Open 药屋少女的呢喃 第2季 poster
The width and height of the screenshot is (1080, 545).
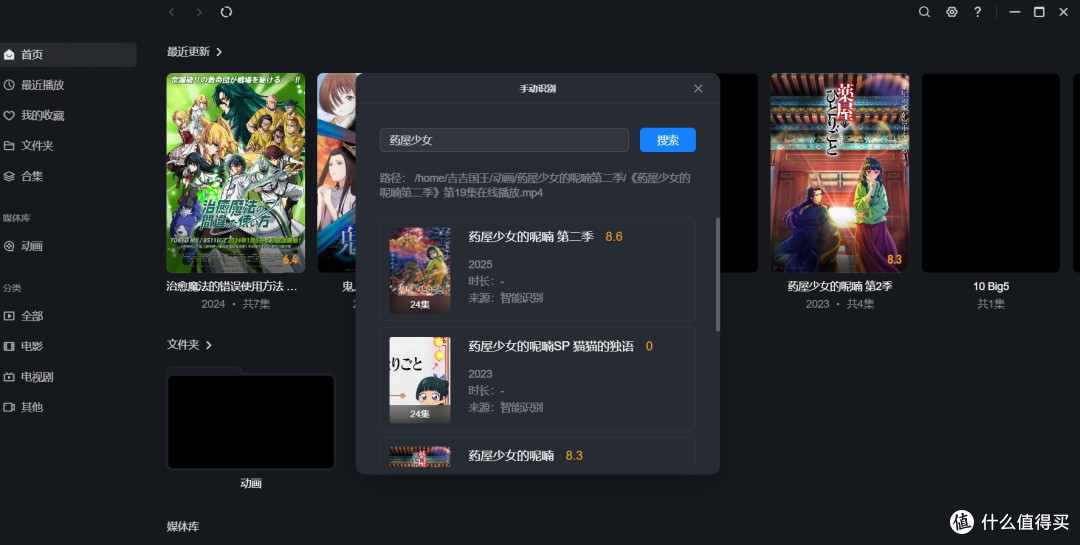(840, 173)
